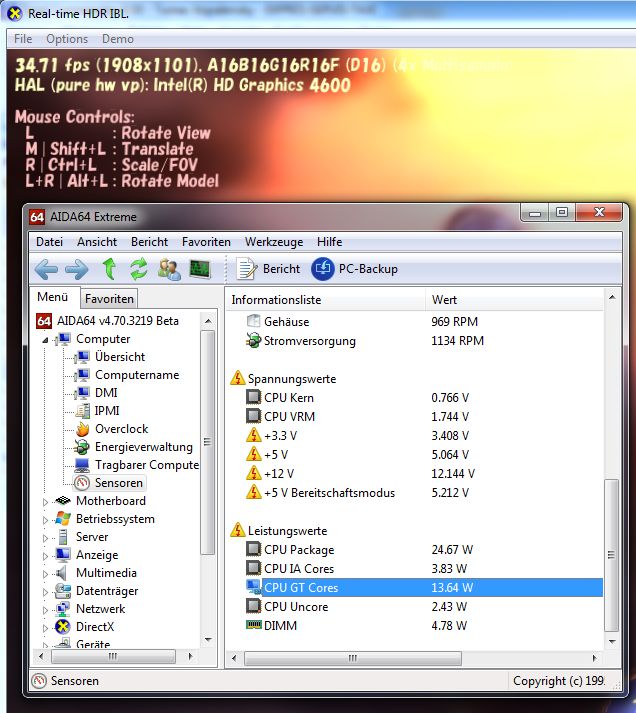Collapse the Computer tree node
The image size is (636, 713).
coord(45,340)
